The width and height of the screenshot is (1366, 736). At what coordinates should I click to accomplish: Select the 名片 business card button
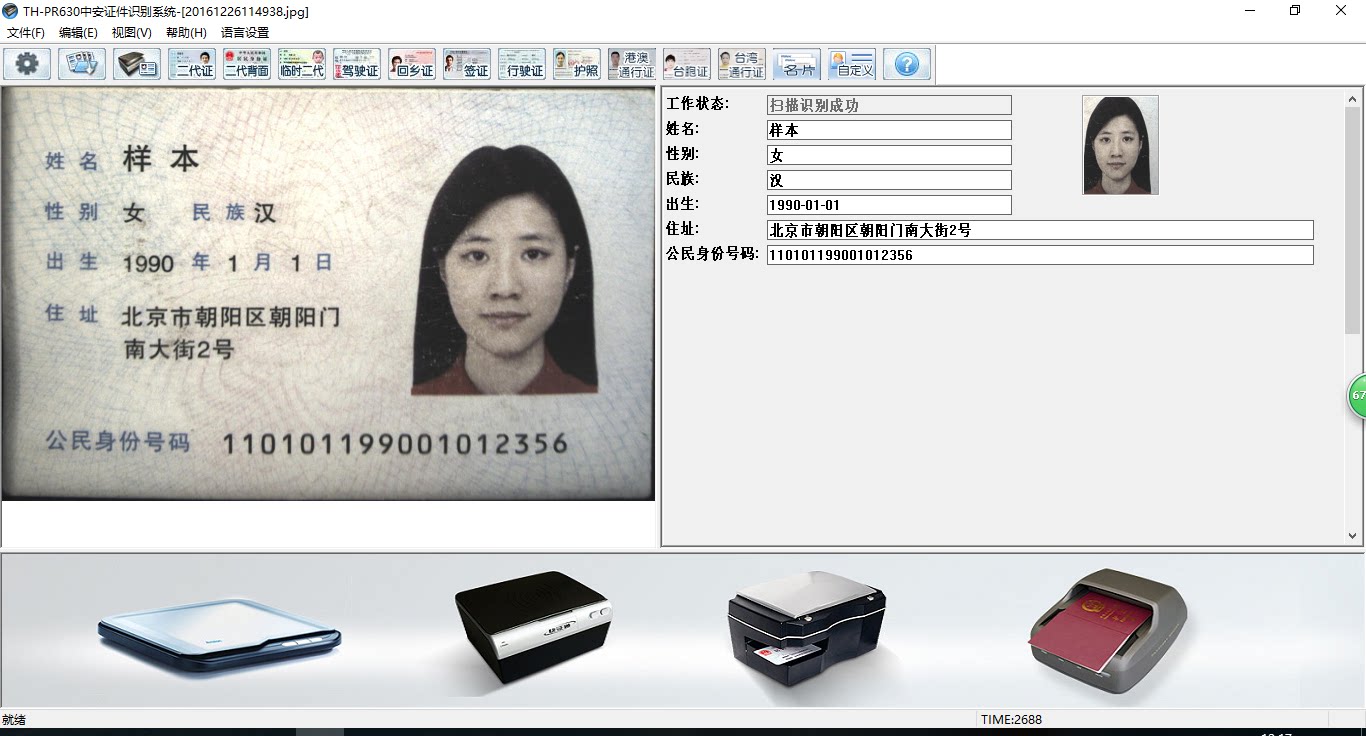coord(797,64)
